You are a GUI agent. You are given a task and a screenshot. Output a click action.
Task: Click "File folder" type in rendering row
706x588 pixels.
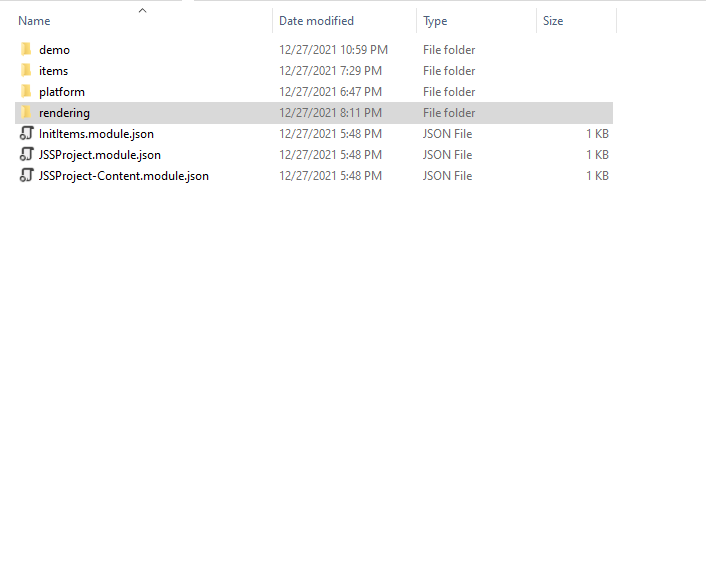click(x=449, y=113)
